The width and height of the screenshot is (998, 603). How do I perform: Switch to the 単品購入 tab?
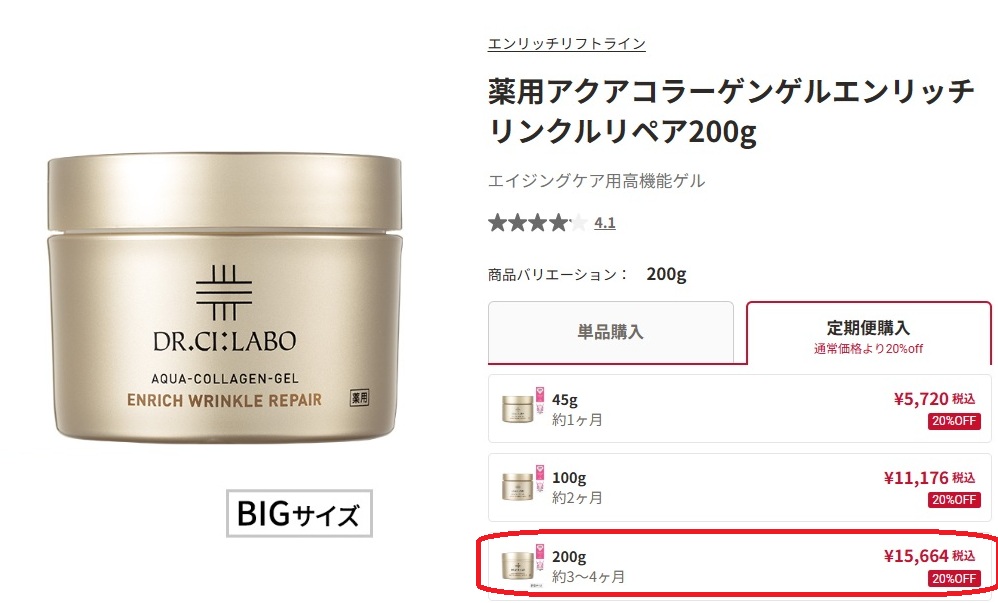(610, 332)
